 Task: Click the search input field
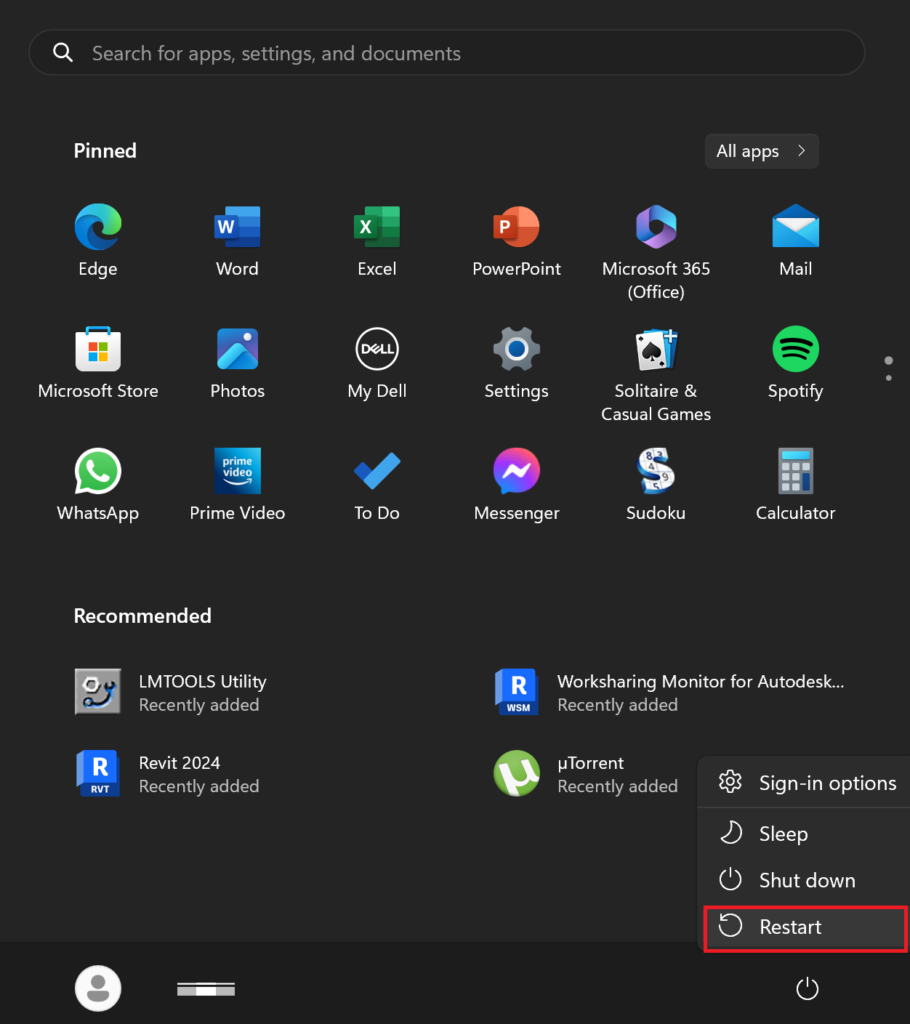(447, 52)
